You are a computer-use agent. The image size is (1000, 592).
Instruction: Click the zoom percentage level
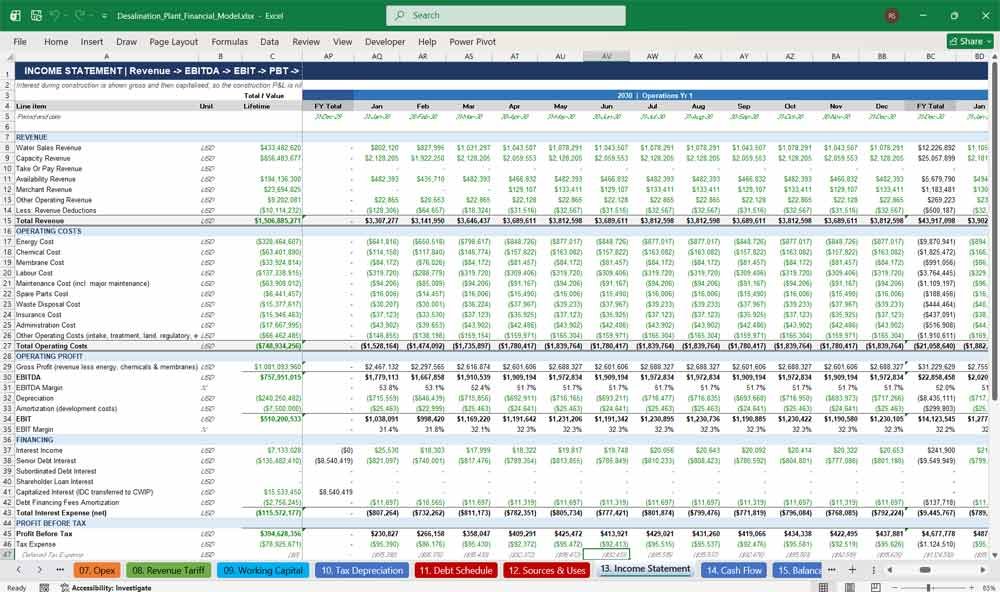point(989,588)
